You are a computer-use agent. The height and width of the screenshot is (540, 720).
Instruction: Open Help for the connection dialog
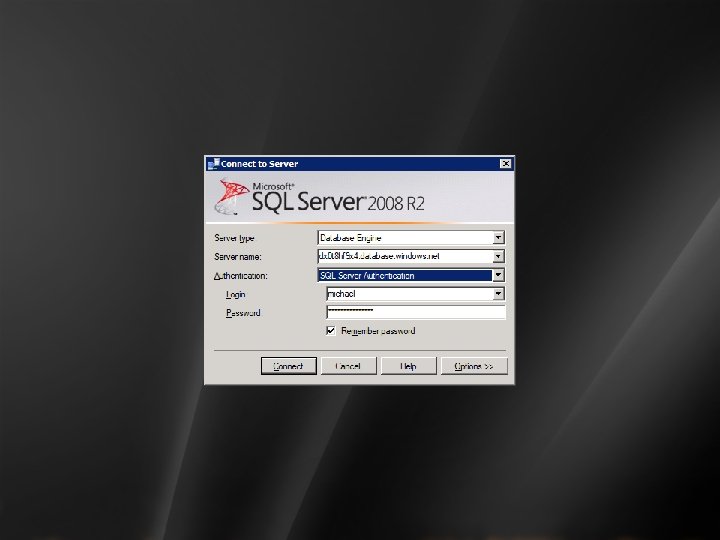coord(408,366)
